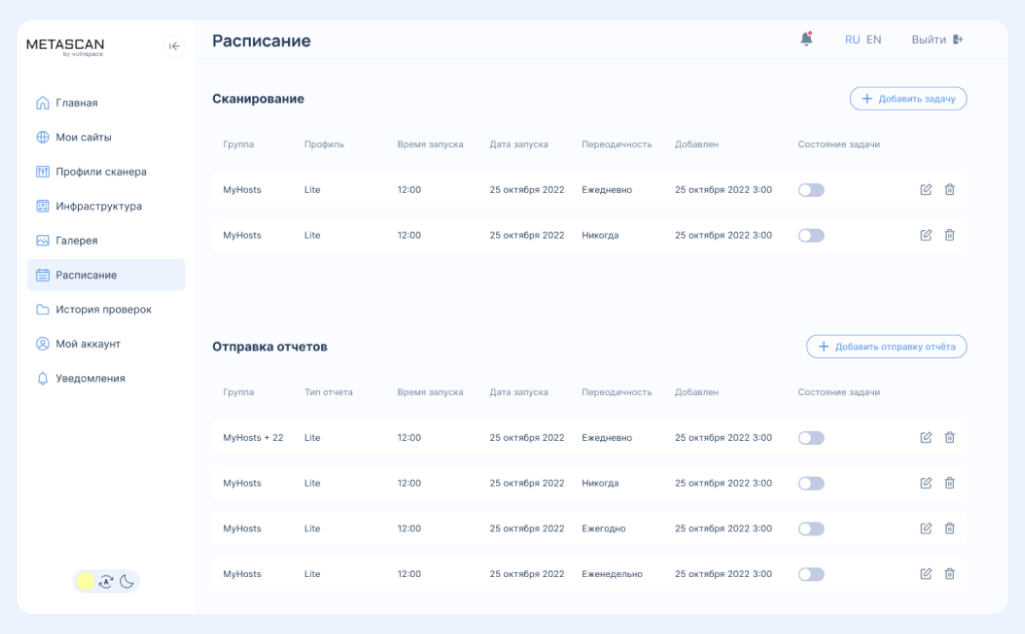1025x634 pixels.
Task: Click Добавить отправку отчёта button
Action: coord(886,346)
